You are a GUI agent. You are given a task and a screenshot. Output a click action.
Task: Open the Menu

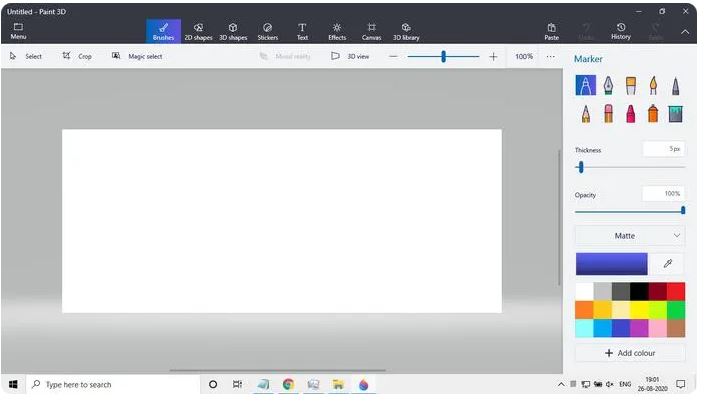point(18,31)
